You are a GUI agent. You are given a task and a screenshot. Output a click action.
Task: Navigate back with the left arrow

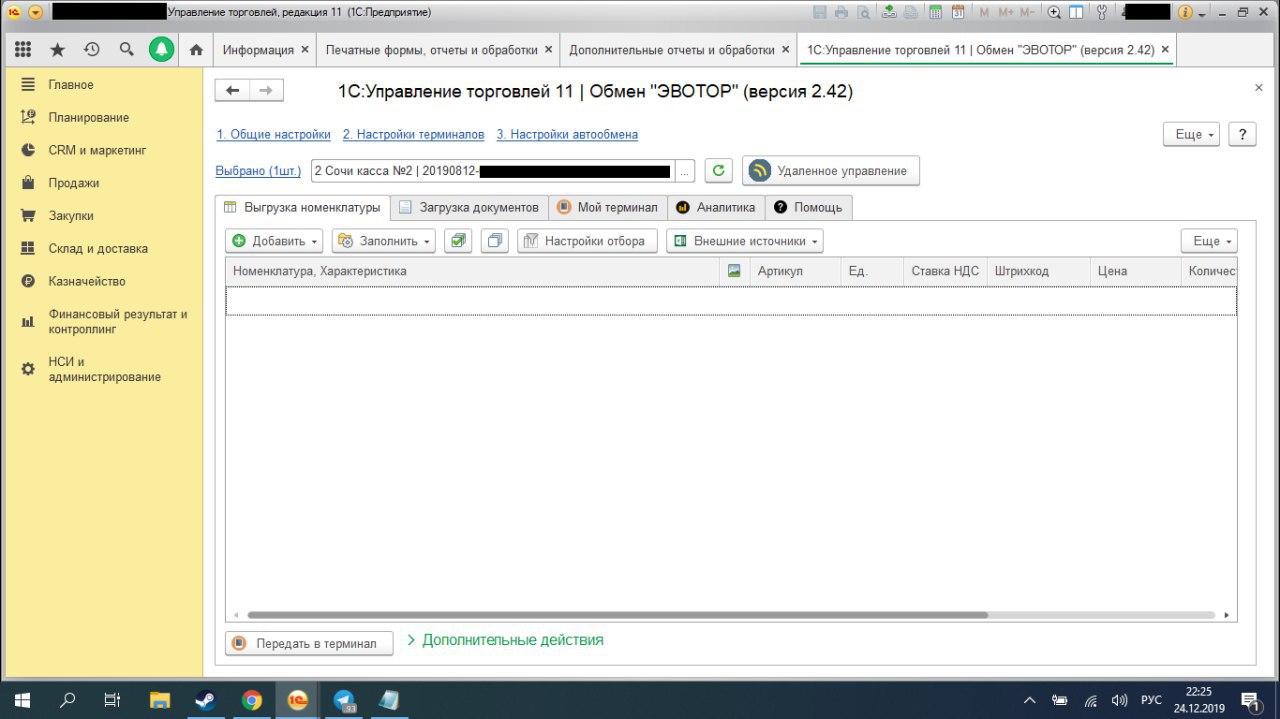[232, 91]
